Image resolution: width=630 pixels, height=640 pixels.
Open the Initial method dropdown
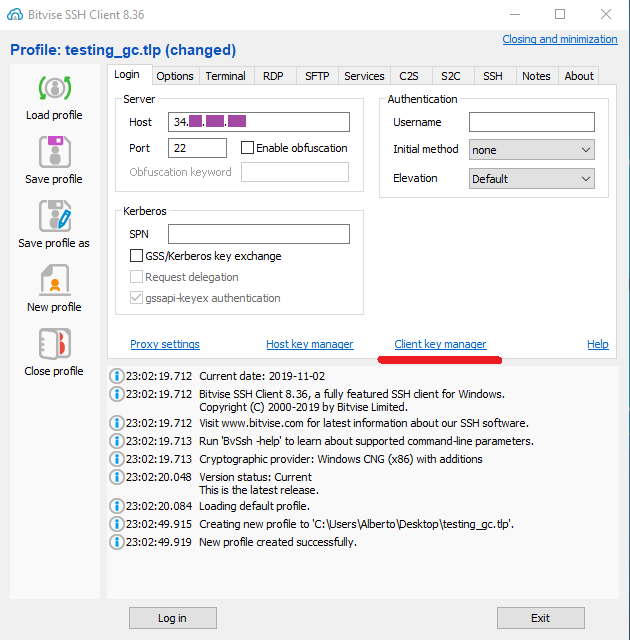pyautogui.click(x=532, y=150)
